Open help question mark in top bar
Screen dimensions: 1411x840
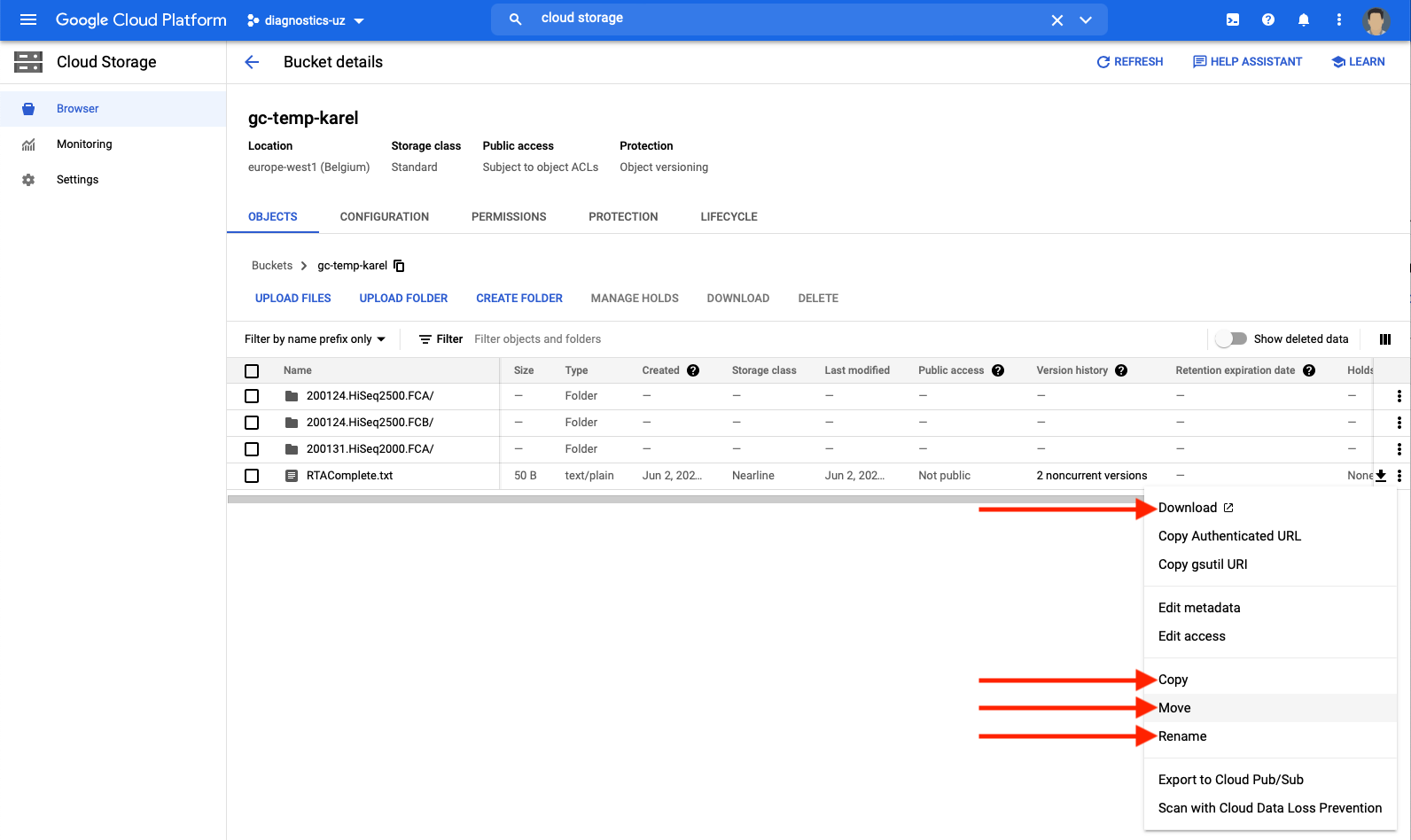click(x=1268, y=19)
